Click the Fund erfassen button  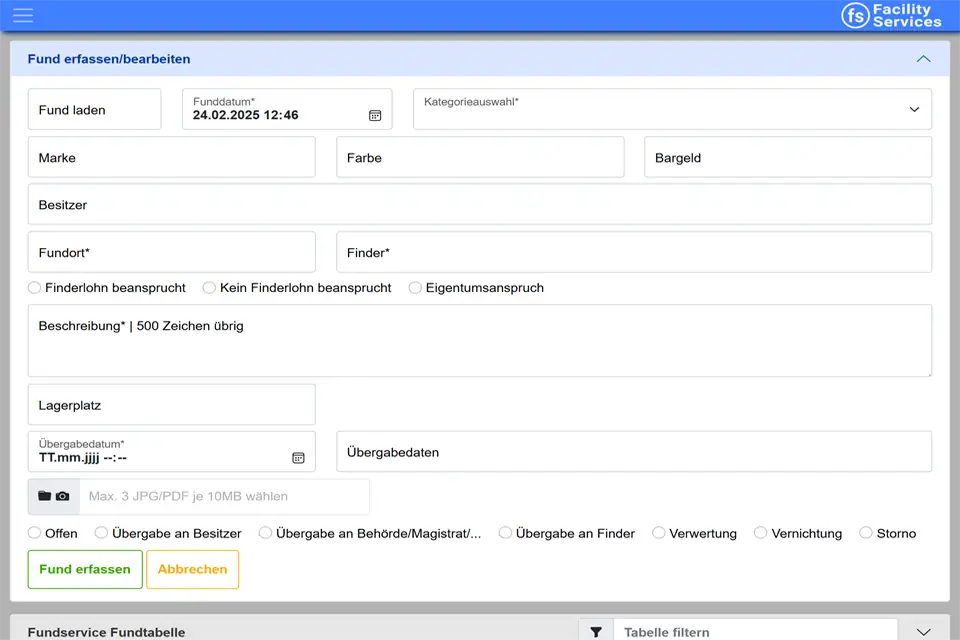pos(85,569)
